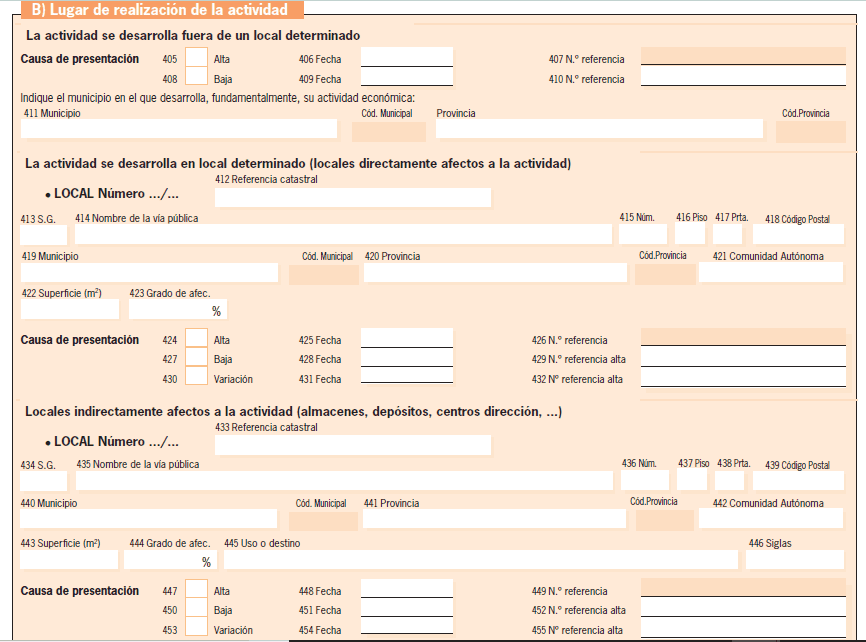Click the Provincia field next to 411 Municipio
Image resolution: width=866 pixels, height=642 pixels.
tap(599, 129)
